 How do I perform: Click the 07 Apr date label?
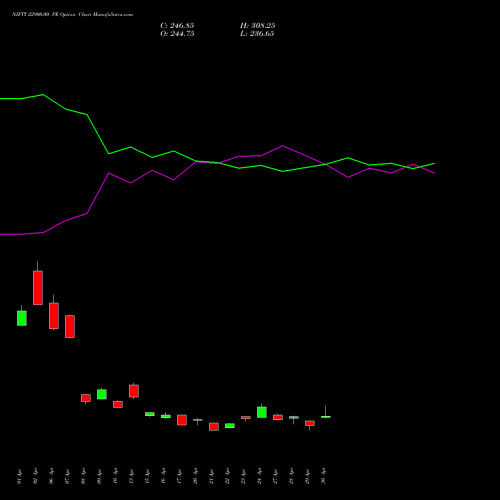67,476
